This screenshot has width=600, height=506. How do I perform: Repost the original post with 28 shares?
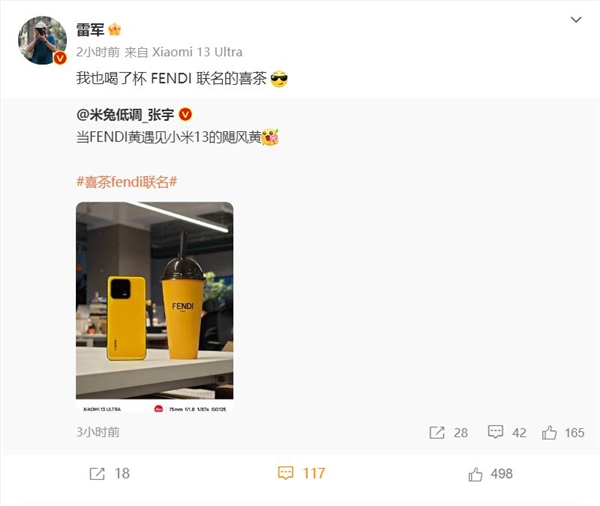(x=448, y=433)
